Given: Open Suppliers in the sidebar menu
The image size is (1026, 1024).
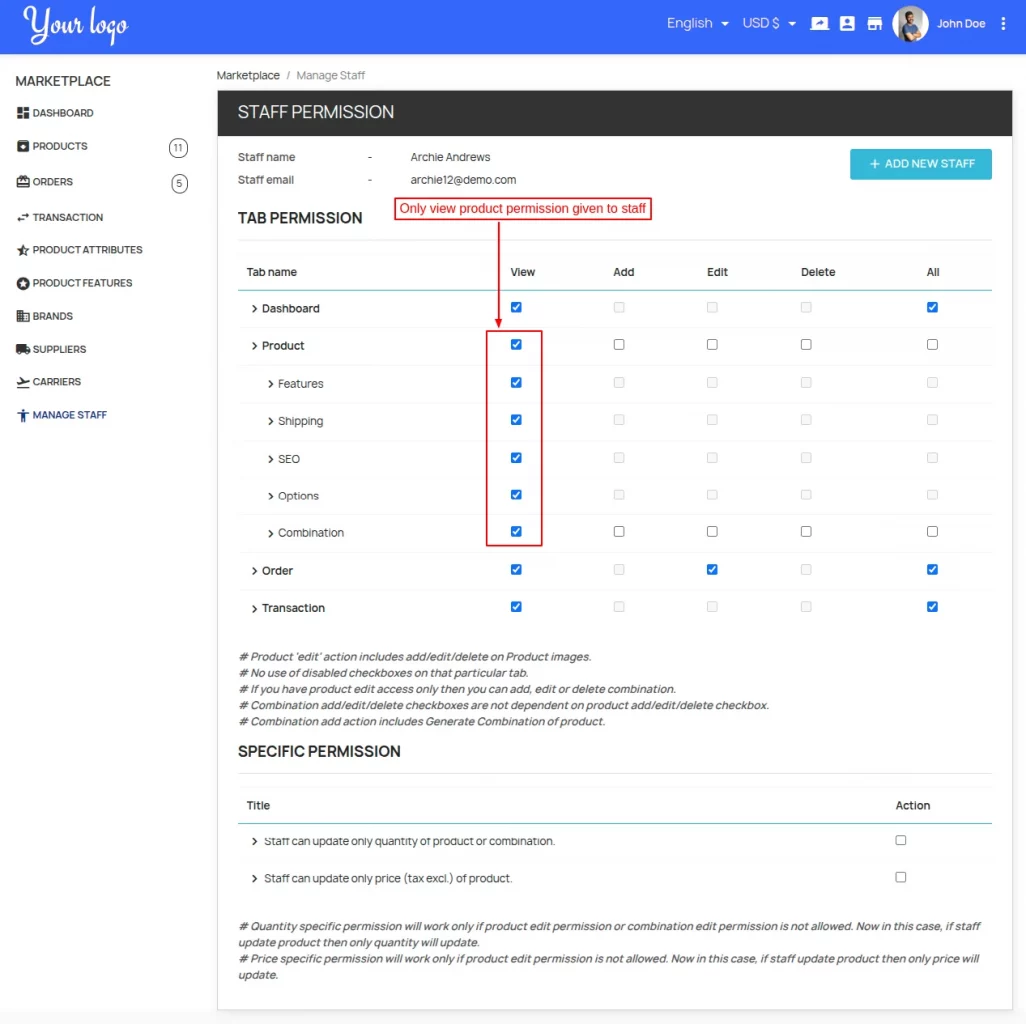Looking at the screenshot, I should point(59,349).
